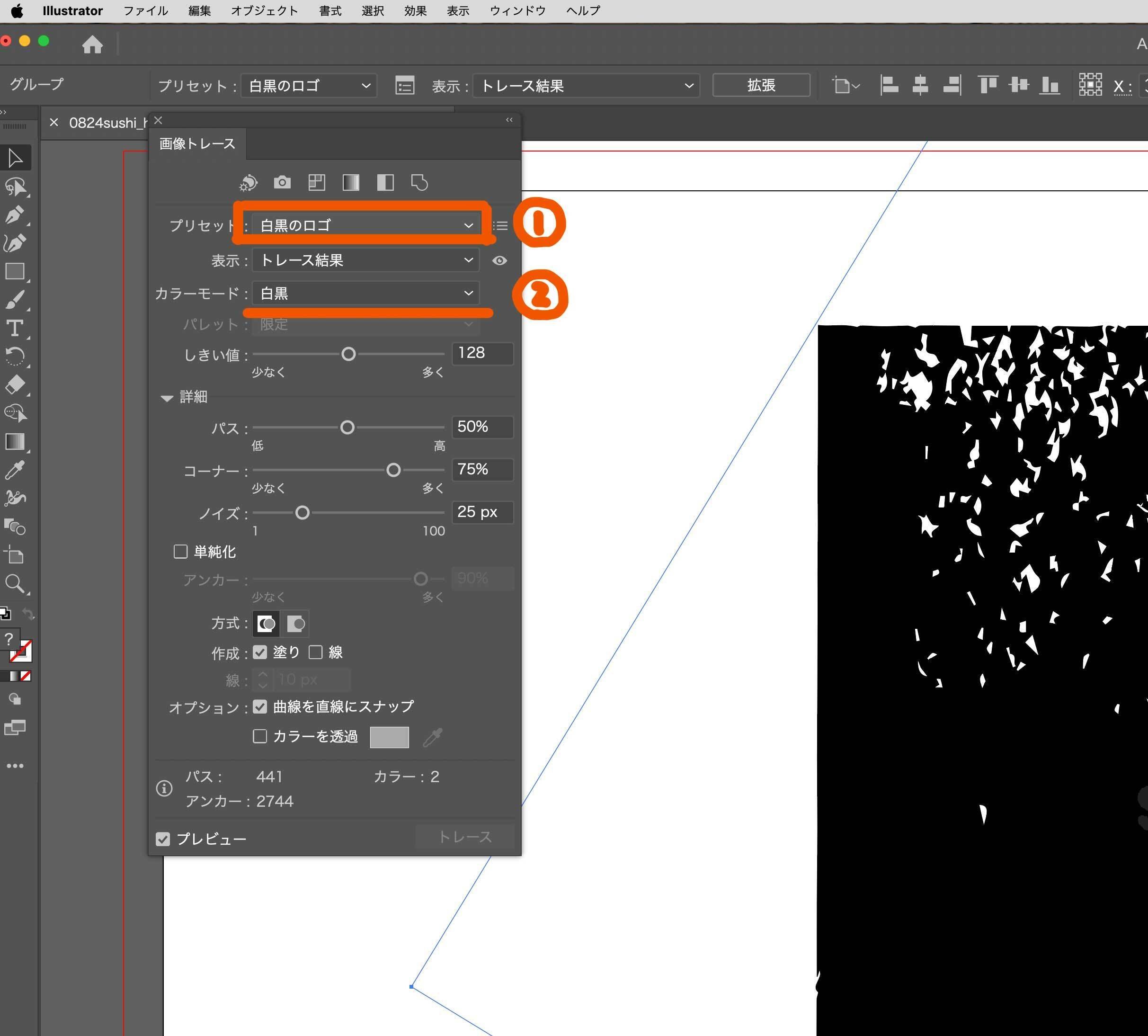Open the ウィンドウ menu
This screenshot has width=1148, height=1036.
coord(518,11)
